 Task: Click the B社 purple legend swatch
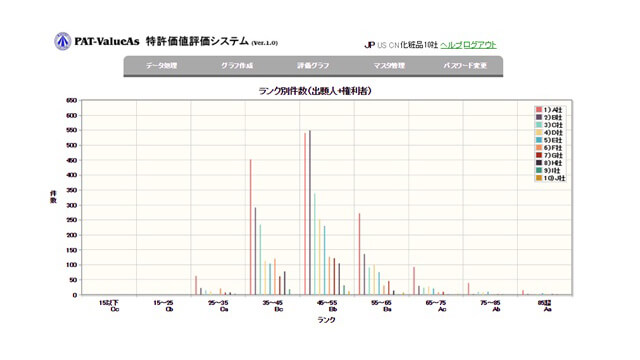point(539,118)
